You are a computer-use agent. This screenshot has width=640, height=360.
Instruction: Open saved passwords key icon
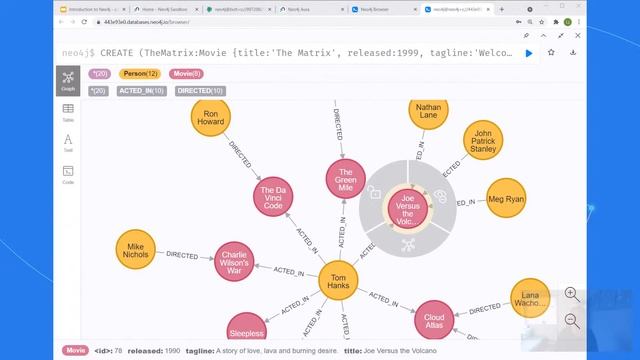click(x=518, y=22)
